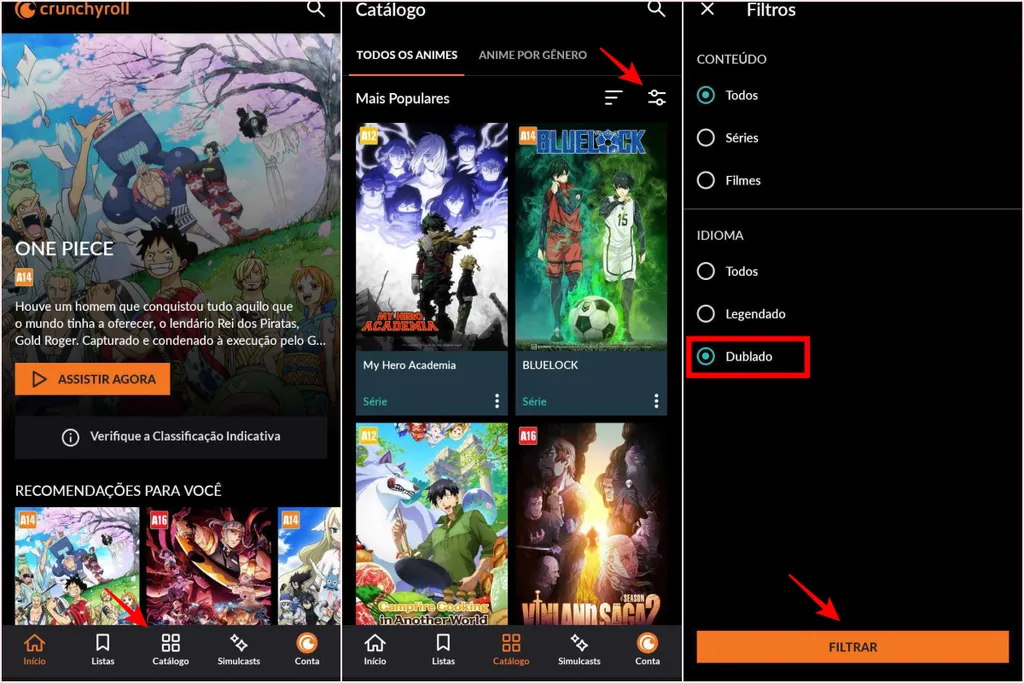Tap the ONE PIECE title text
This screenshot has height=683, width=1024.
pyautogui.click(x=64, y=249)
